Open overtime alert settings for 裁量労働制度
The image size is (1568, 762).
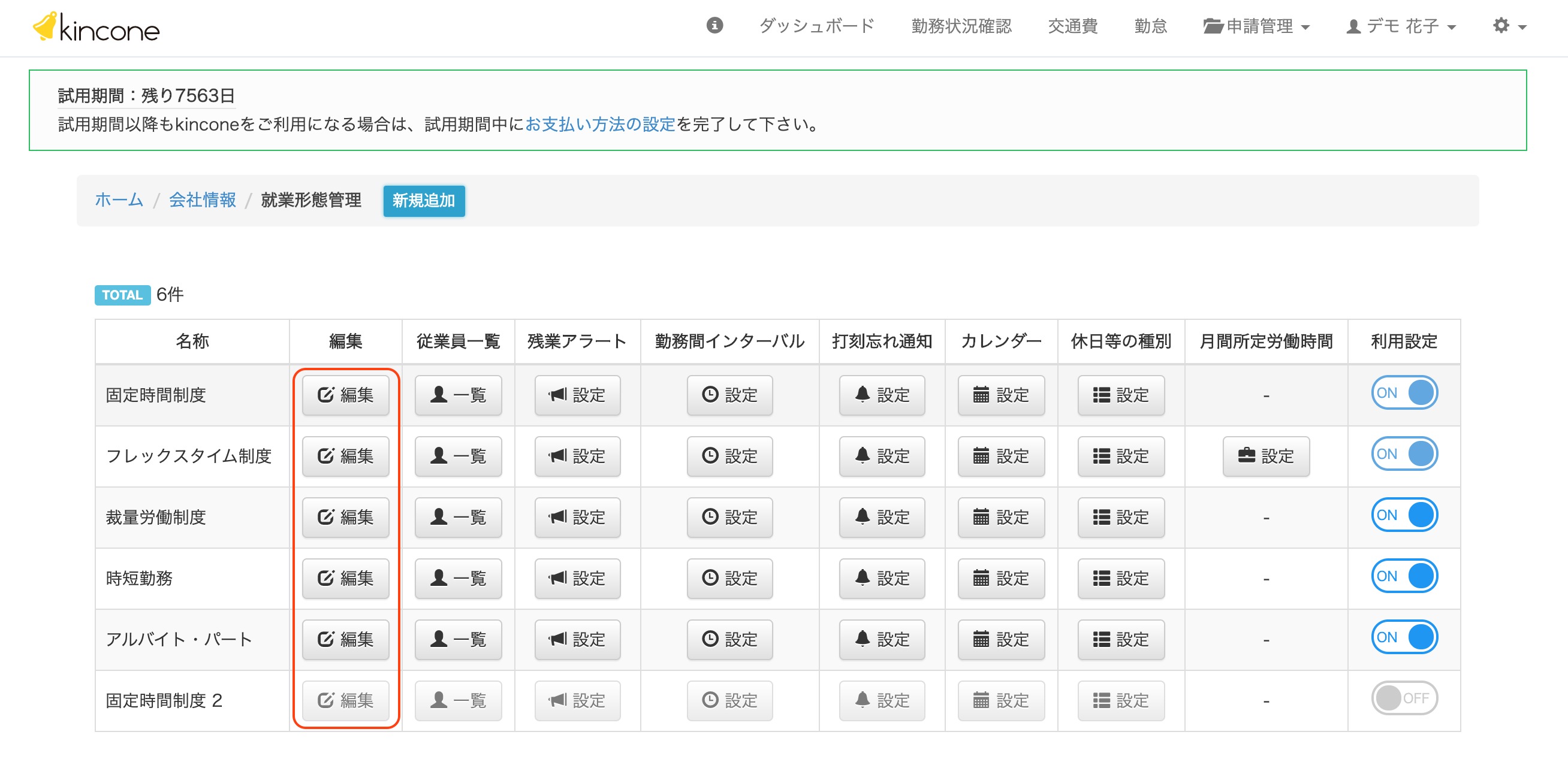[577, 518]
